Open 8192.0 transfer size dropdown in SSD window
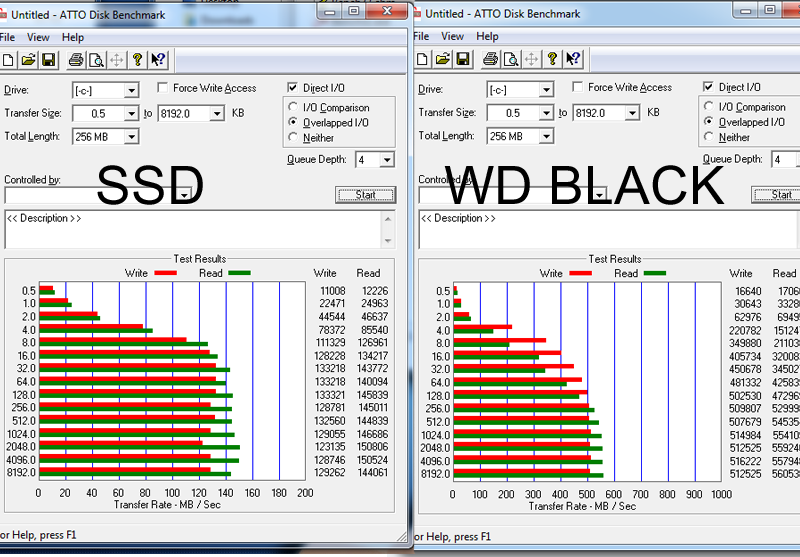 [x=217, y=113]
